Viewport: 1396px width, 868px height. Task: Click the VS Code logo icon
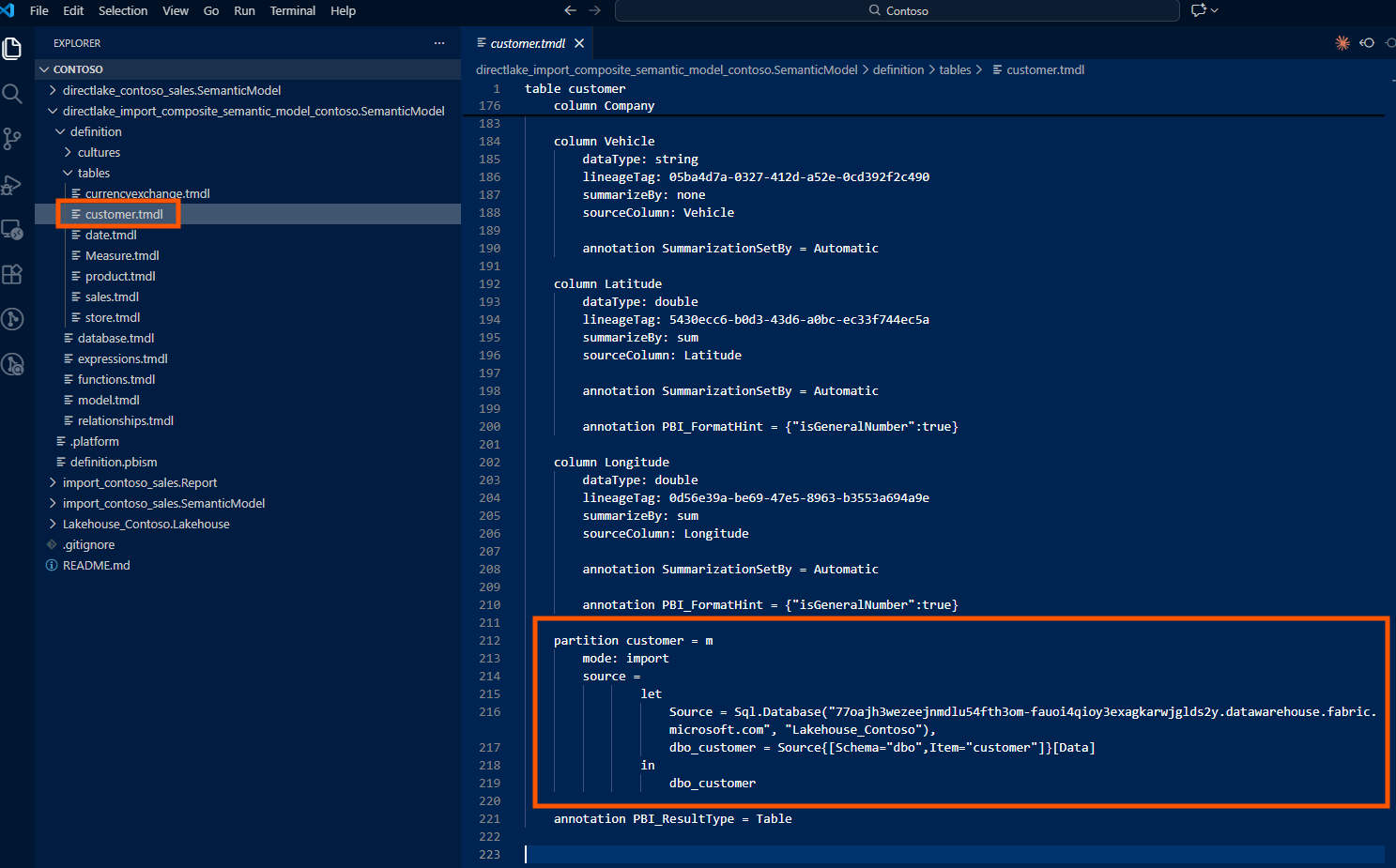[8, 10]
